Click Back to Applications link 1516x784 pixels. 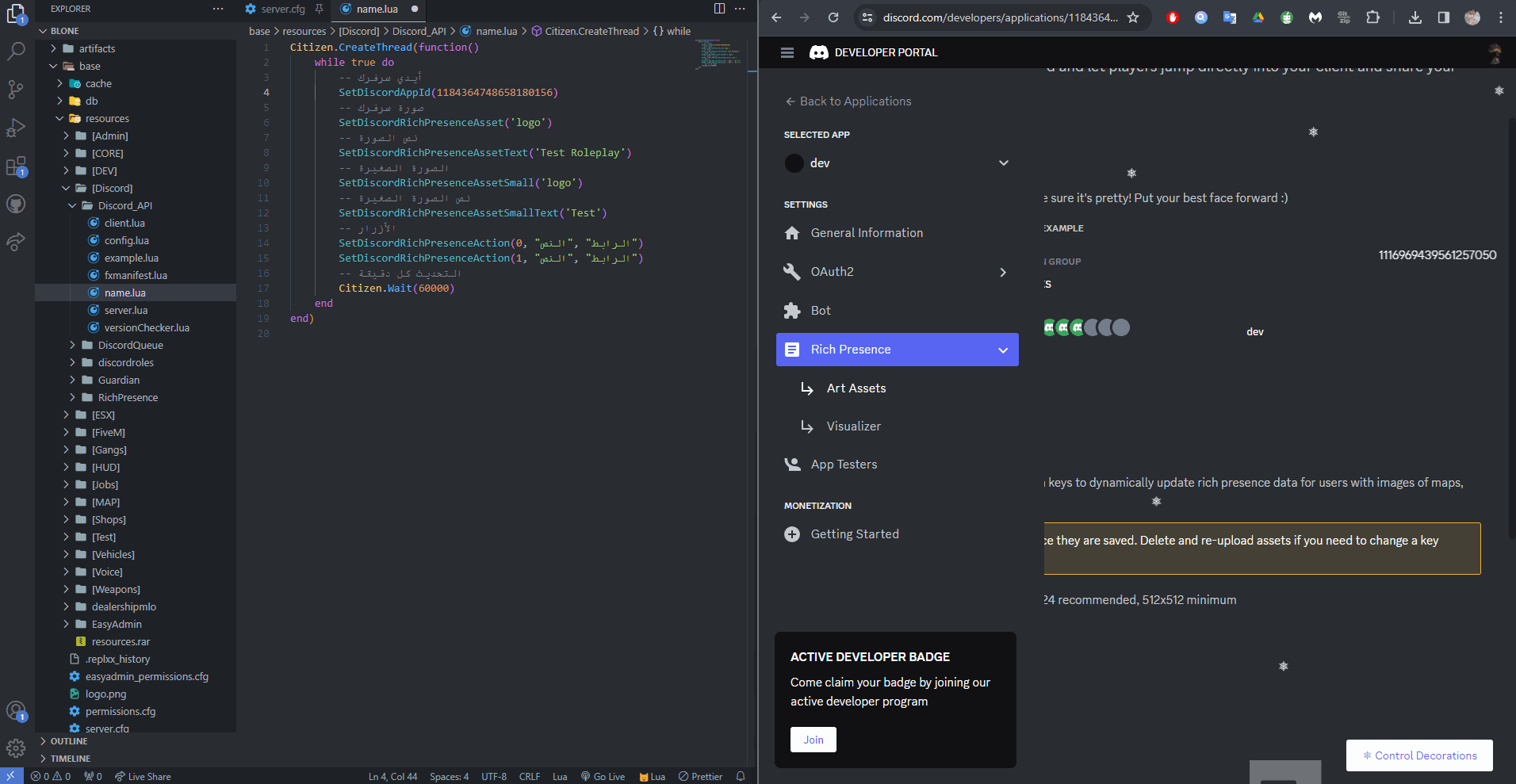tap(848, 101)
